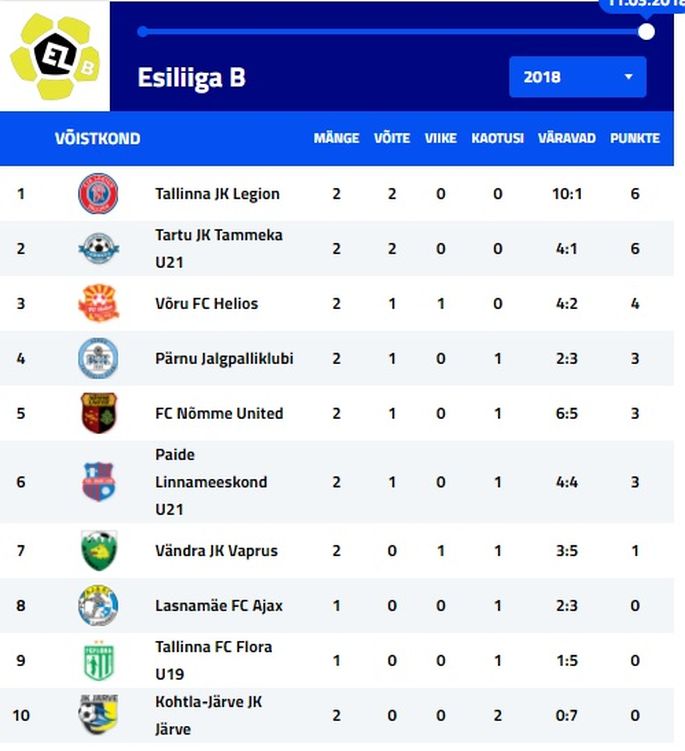
Task: Click the FC Nõmme United crest
Action: [99, 413]
